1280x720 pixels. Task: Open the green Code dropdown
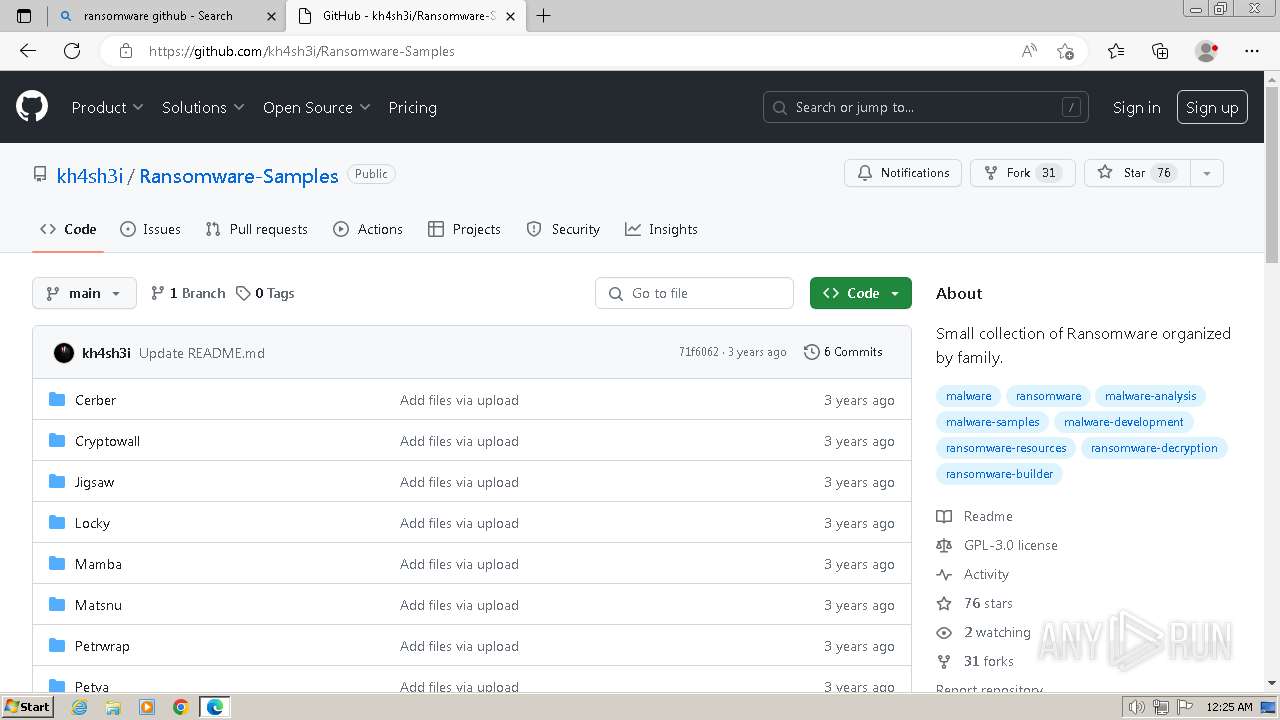pos(861,293)
